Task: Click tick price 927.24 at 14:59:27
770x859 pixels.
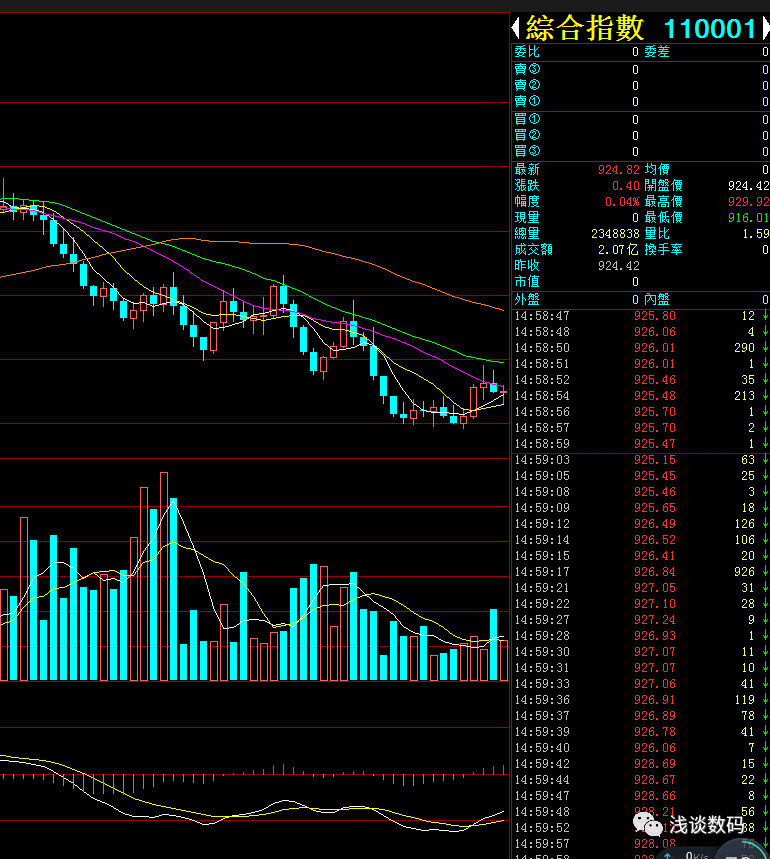Action: pyautogui.click(x=655, y=620)
